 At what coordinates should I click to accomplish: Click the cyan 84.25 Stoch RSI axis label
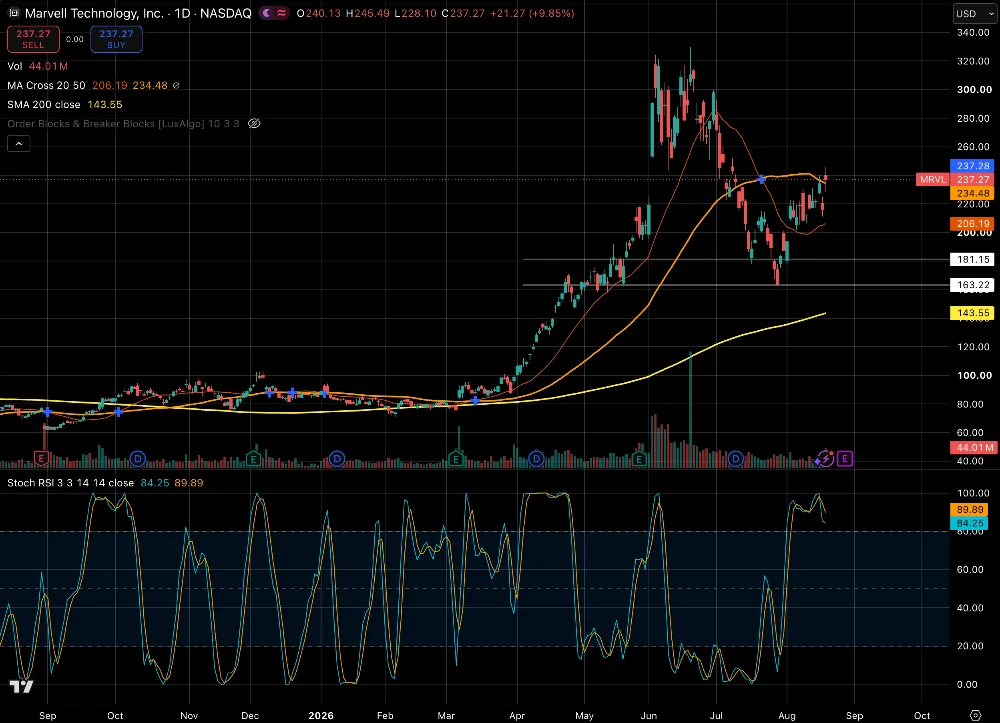coord(969,523)
